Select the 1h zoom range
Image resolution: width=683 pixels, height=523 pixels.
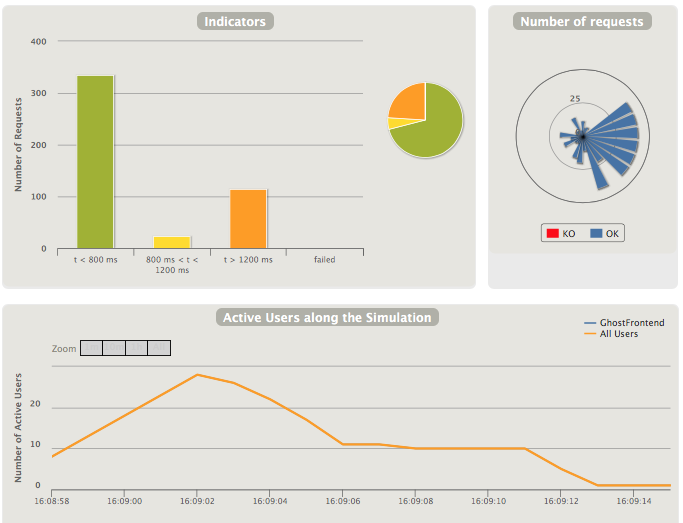click(137, 348)
